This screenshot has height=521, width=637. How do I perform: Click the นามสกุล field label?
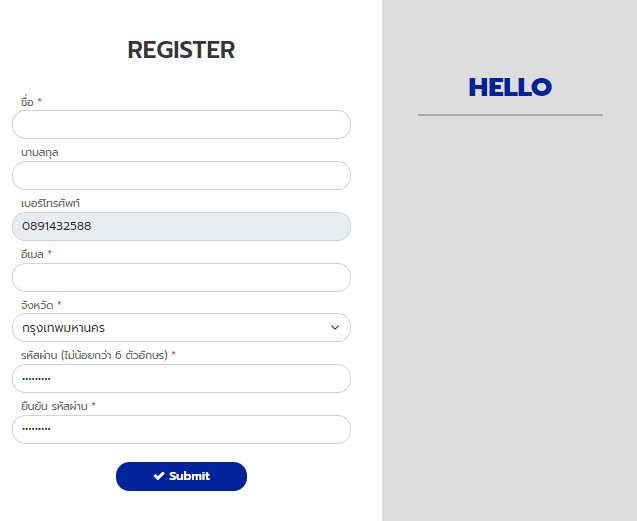40,153
